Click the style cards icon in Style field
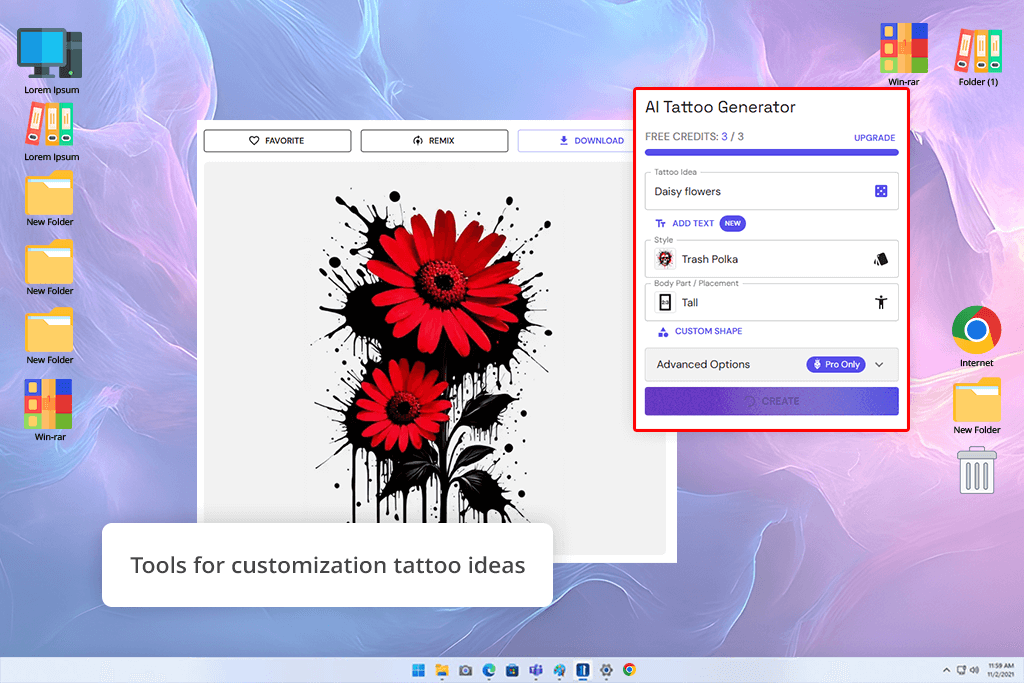Screen dimensions: 1024x683 tap(880, 259)
